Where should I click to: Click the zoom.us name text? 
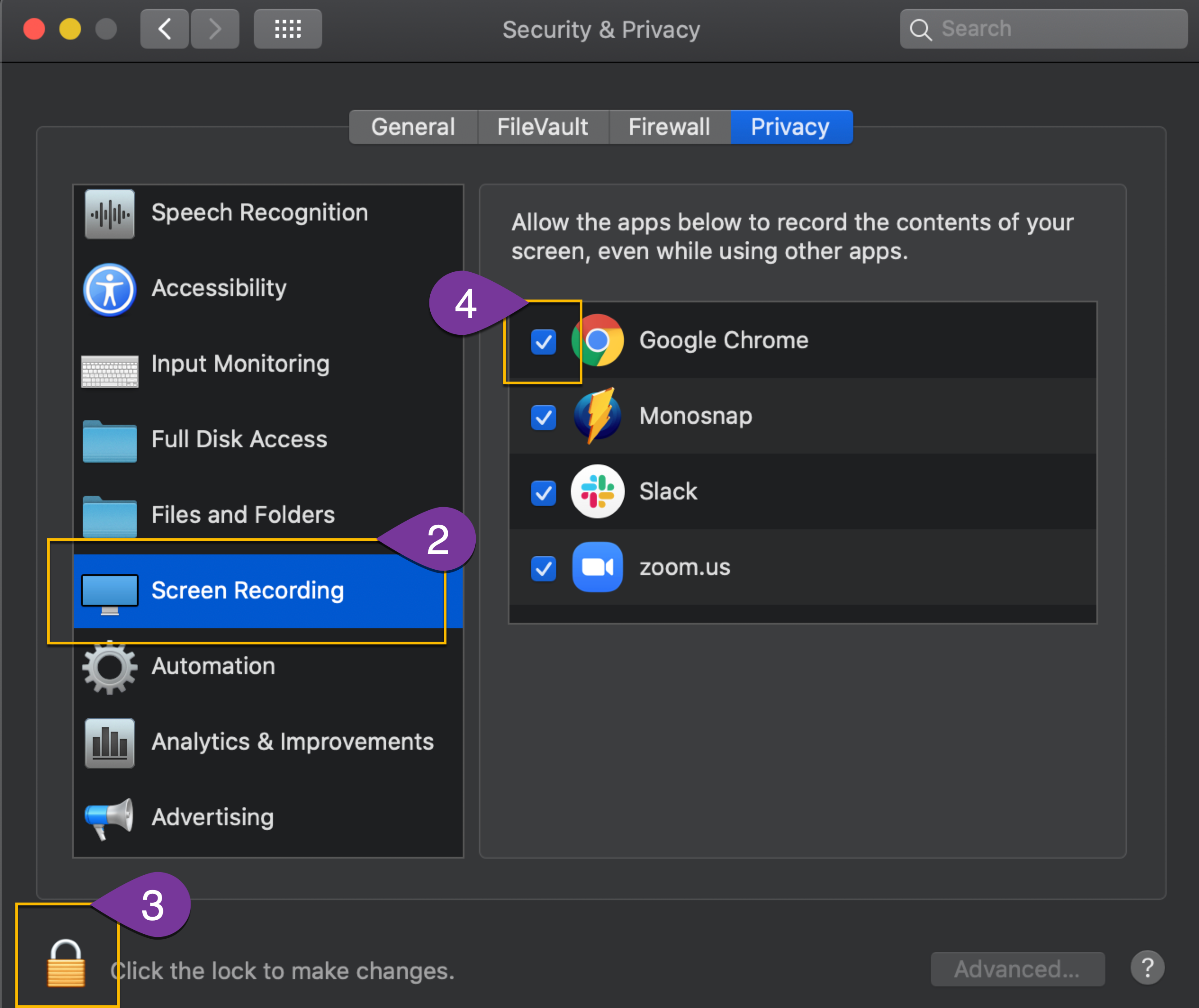click(685, 567)
